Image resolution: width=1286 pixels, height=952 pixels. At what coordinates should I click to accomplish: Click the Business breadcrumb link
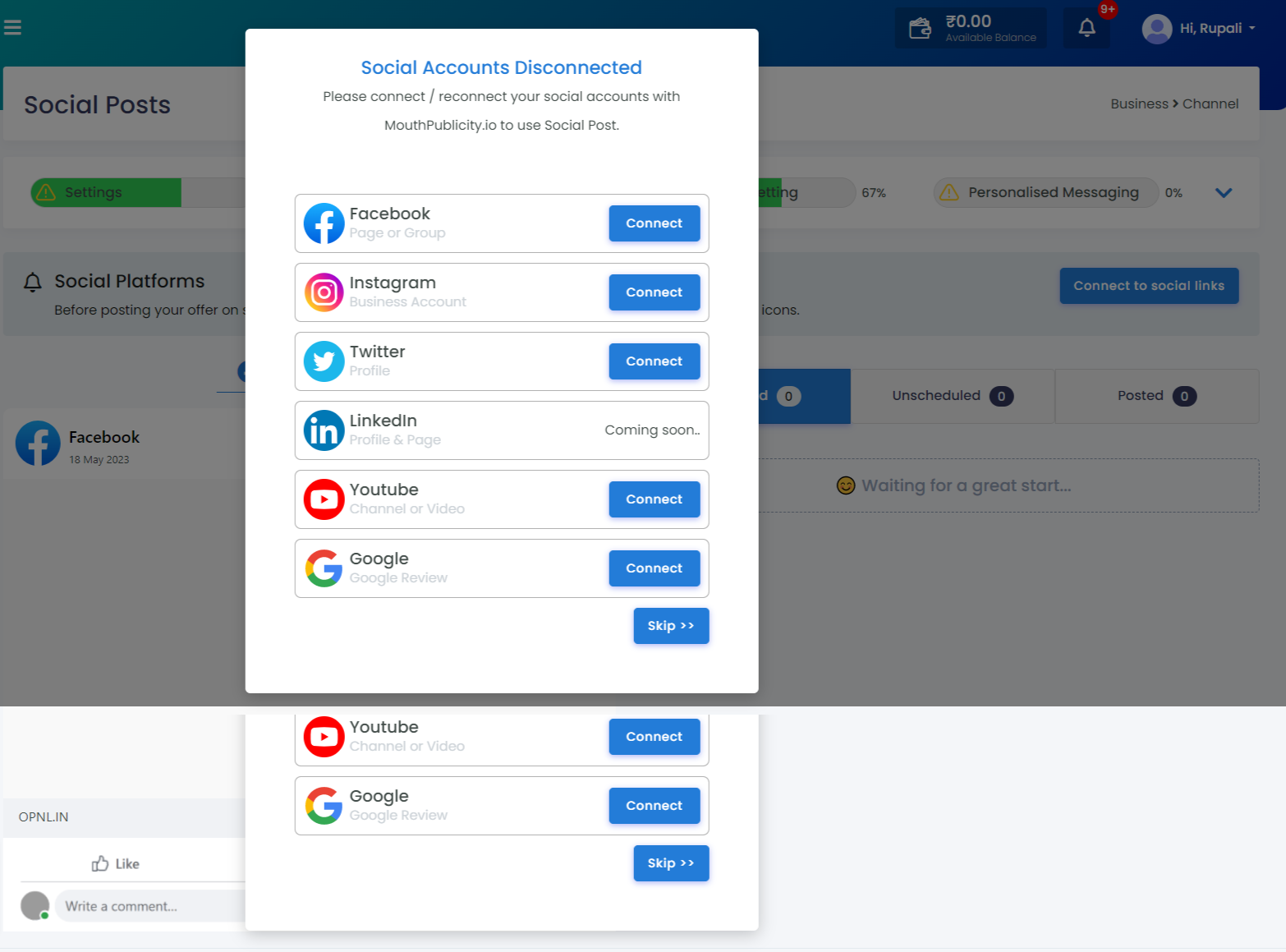click(x=1139, y=103)
